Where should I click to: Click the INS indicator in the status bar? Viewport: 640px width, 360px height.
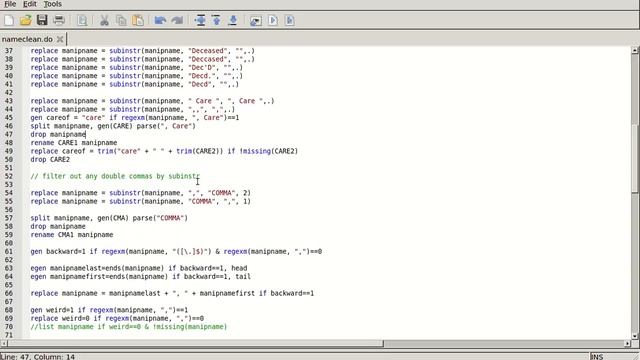[x=596, y=357]
